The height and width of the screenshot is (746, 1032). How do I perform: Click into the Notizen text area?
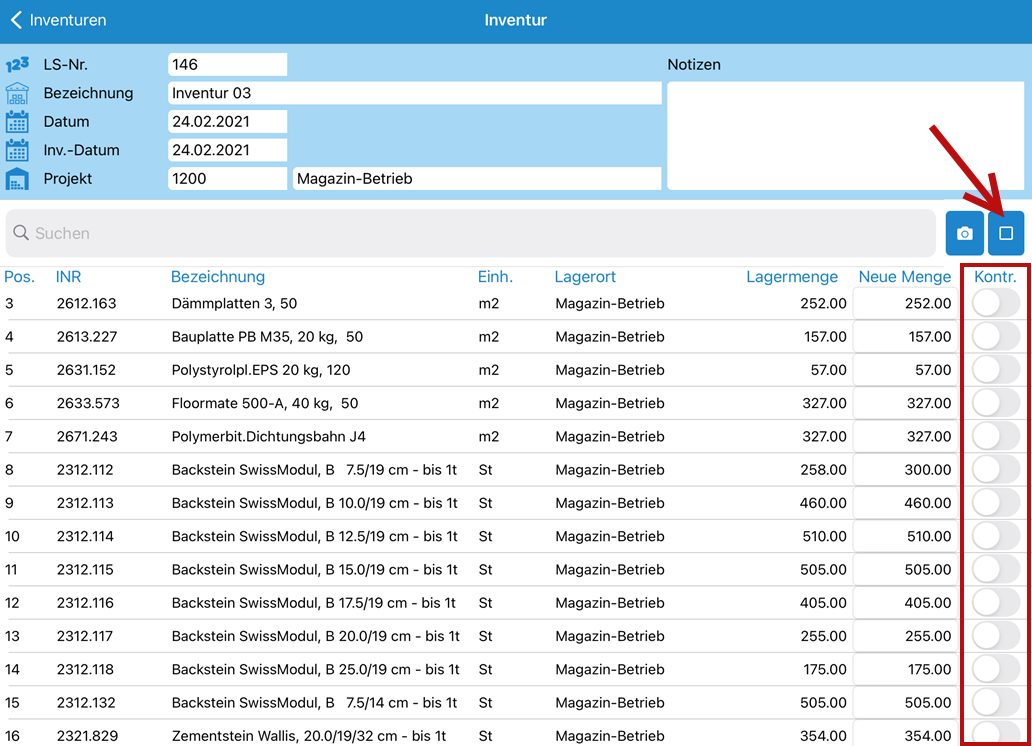click(845, 135)
